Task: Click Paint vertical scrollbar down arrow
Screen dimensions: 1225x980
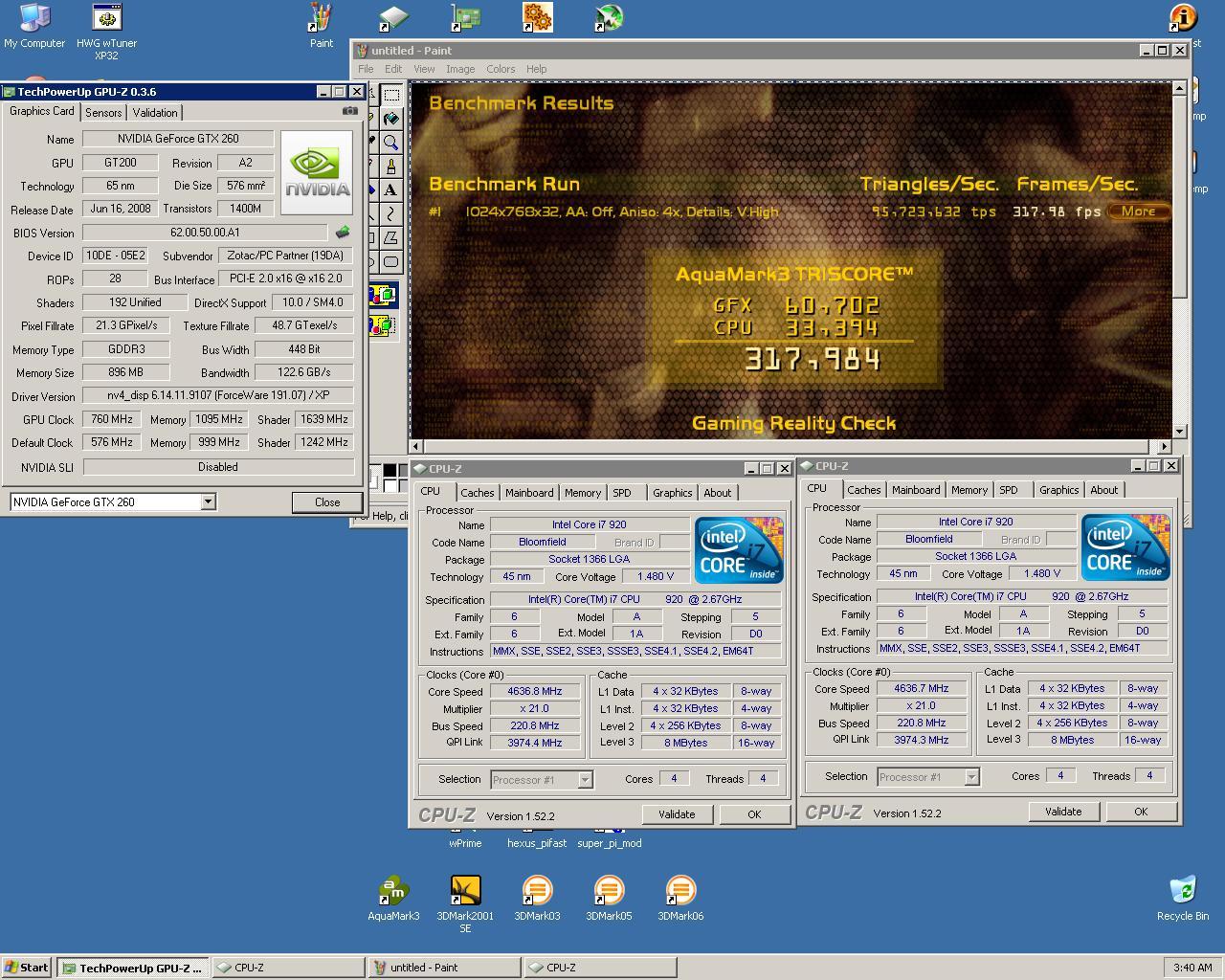Action: pos(1179,432)
